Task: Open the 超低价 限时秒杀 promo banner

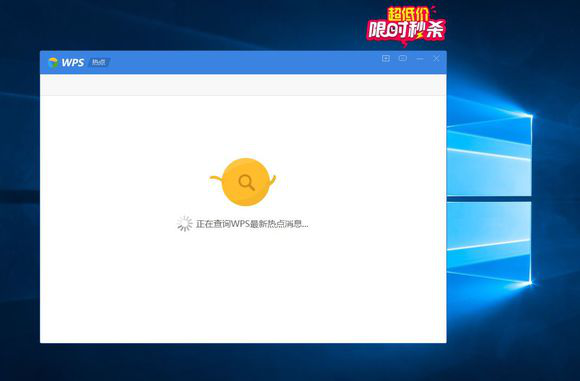Action: coord(407,26)
